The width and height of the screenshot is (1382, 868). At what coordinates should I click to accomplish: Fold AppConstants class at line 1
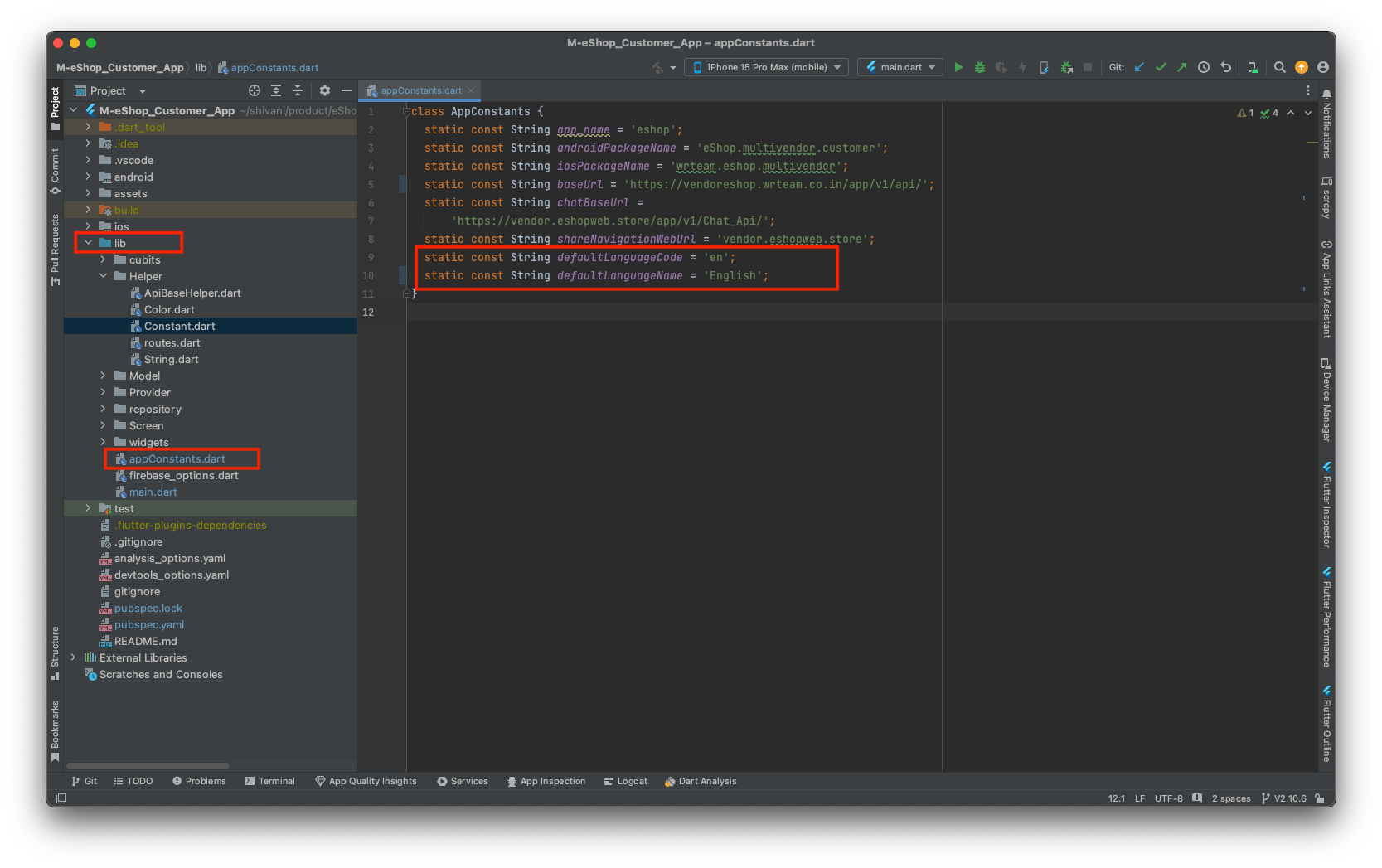[x=406, y=111]
